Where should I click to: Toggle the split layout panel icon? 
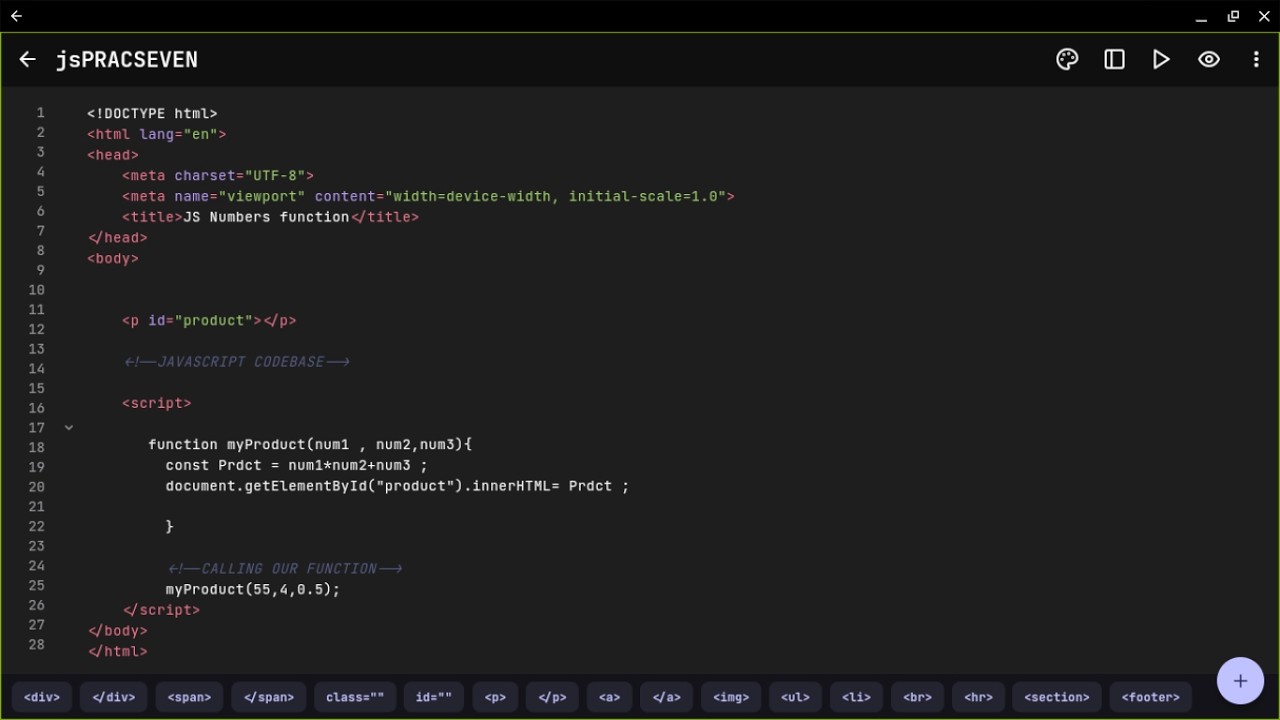coord(1114,59)
